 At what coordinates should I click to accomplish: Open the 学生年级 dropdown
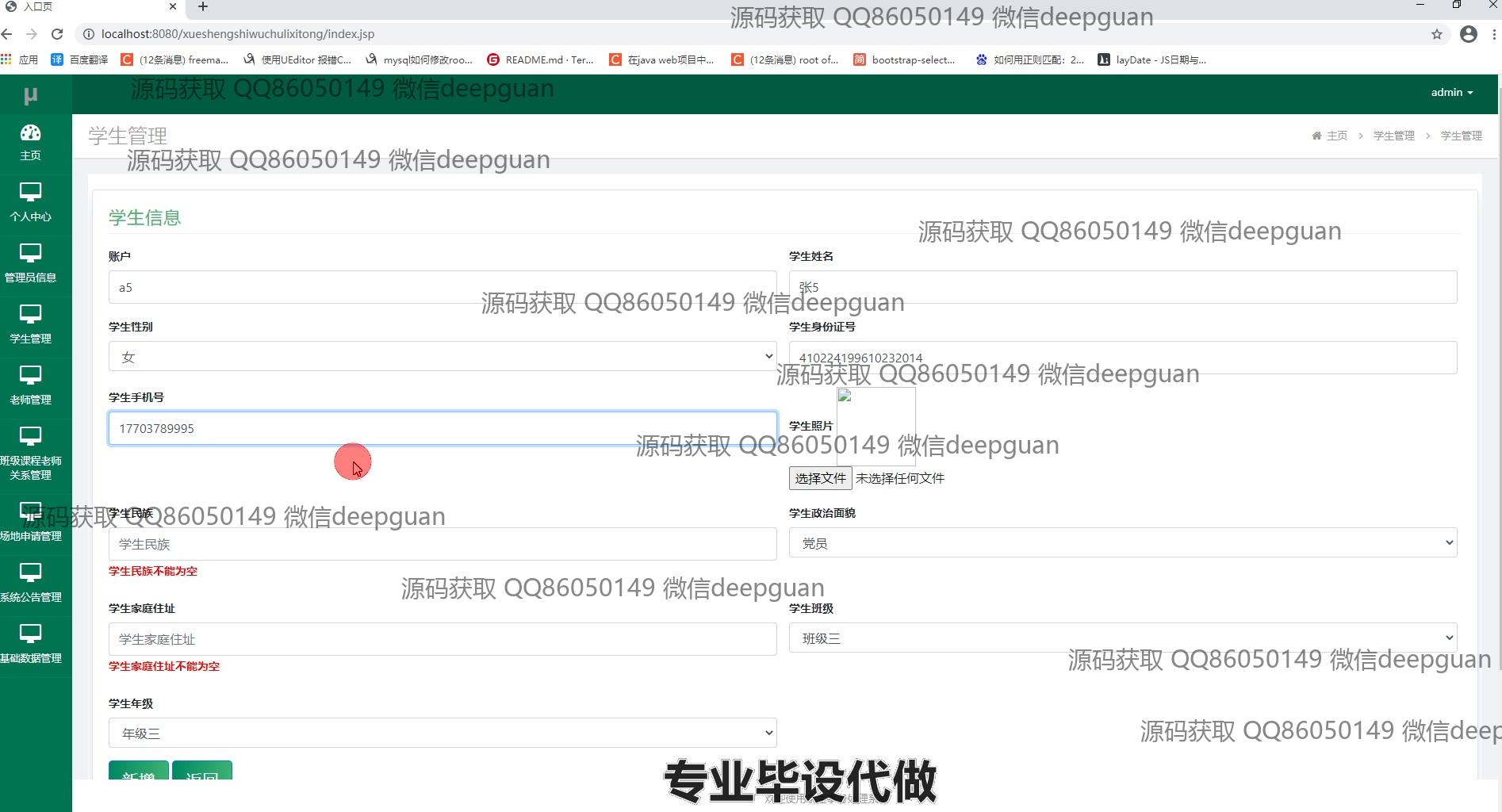coord(442,733)
